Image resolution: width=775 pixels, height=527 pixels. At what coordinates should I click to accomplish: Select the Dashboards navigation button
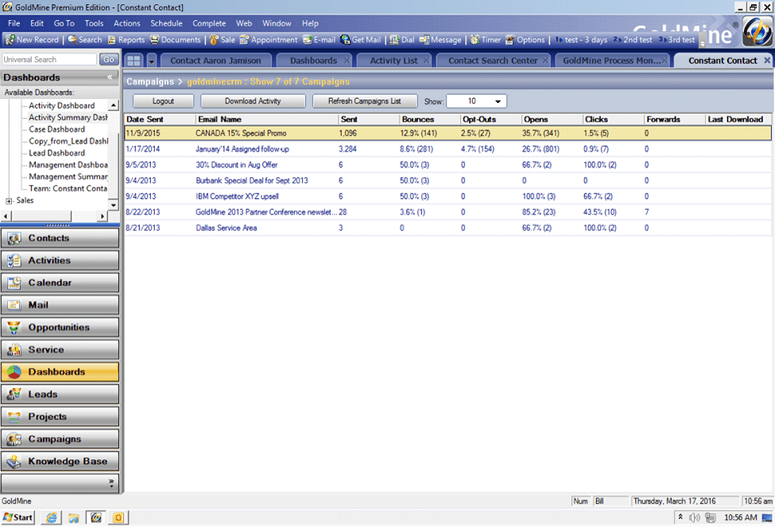[x=60, y=372]
